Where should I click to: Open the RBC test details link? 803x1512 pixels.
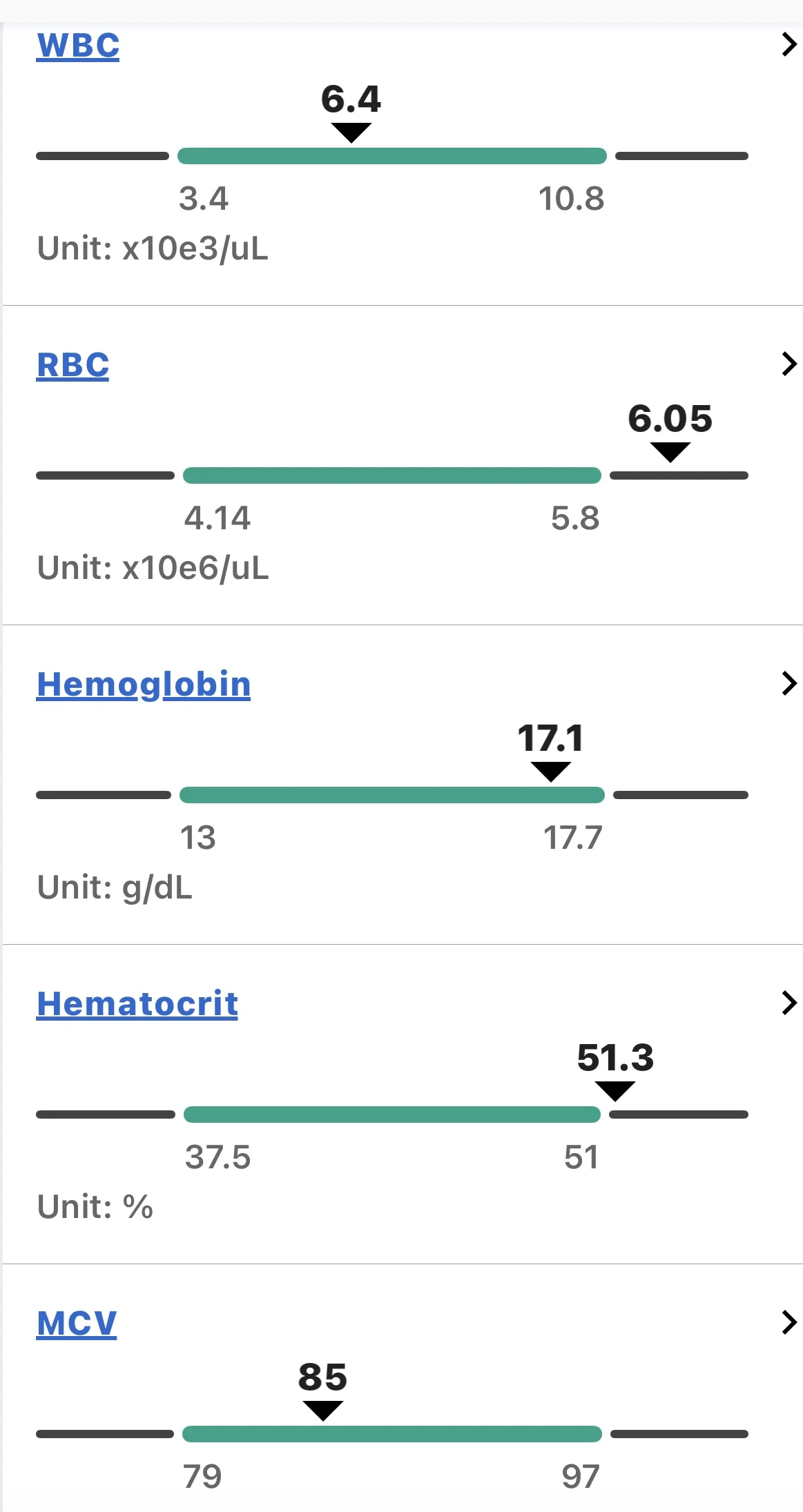pyautogui.click(x=73, y=365)
